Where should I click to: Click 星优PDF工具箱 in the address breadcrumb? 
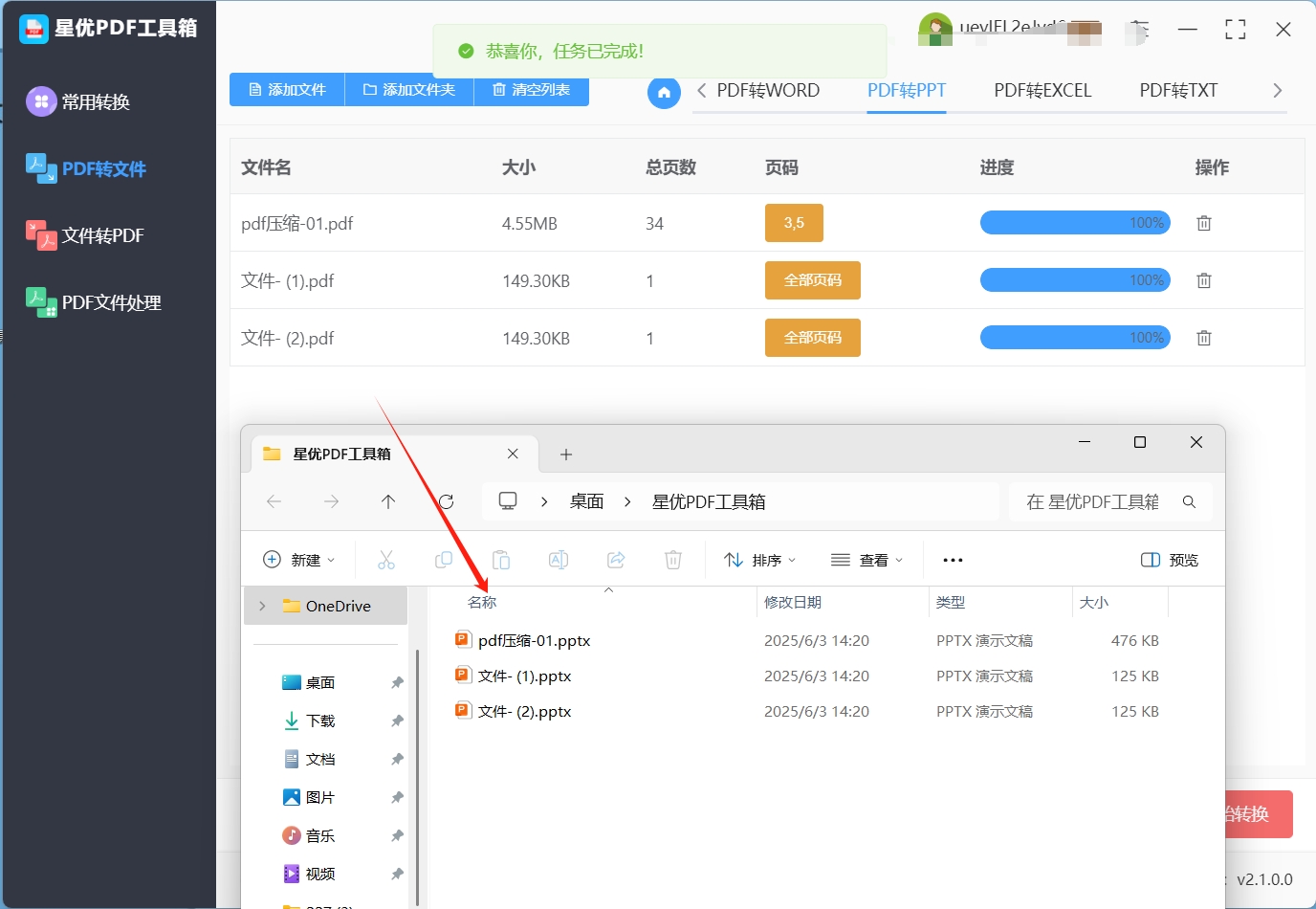coord(709,501)
